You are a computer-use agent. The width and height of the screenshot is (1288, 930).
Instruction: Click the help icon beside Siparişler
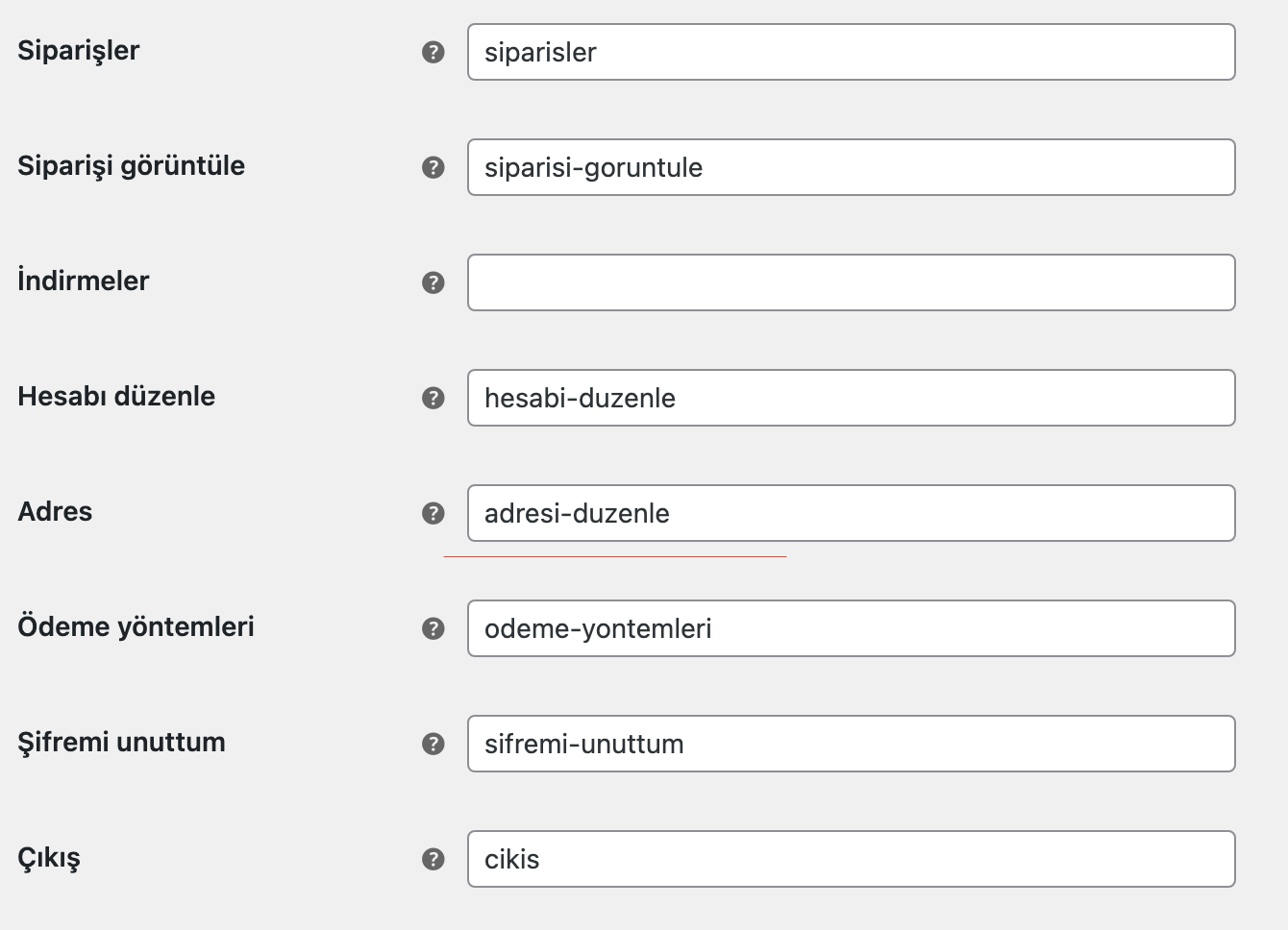(433, 52)
